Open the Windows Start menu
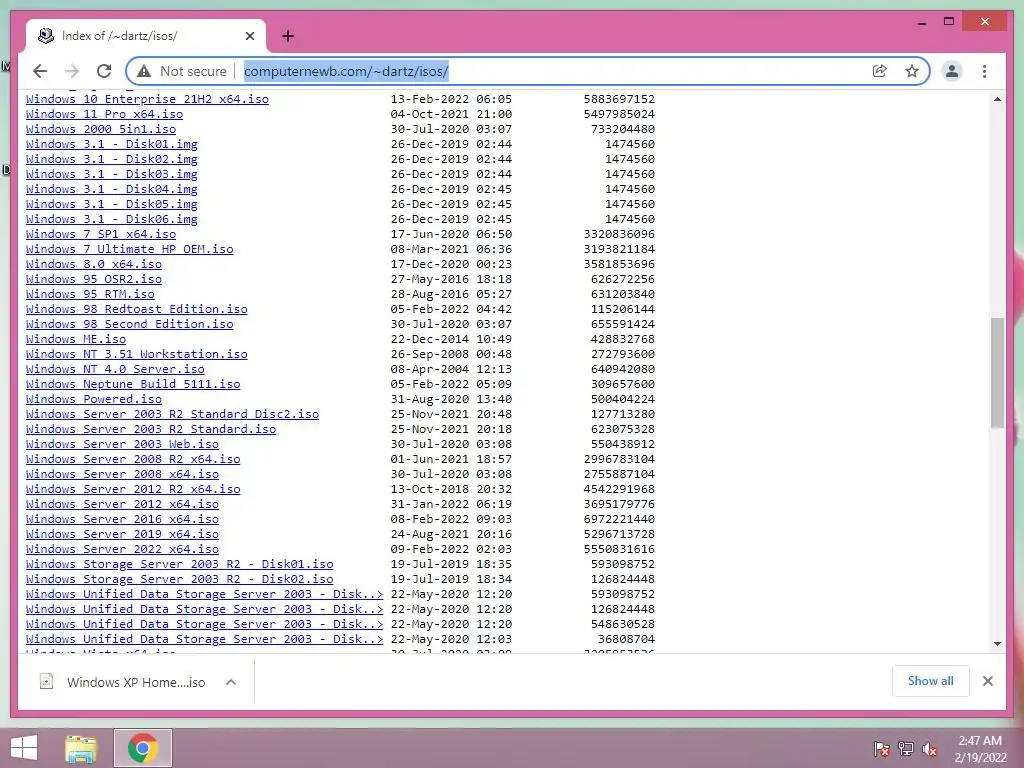 [24, 748]
